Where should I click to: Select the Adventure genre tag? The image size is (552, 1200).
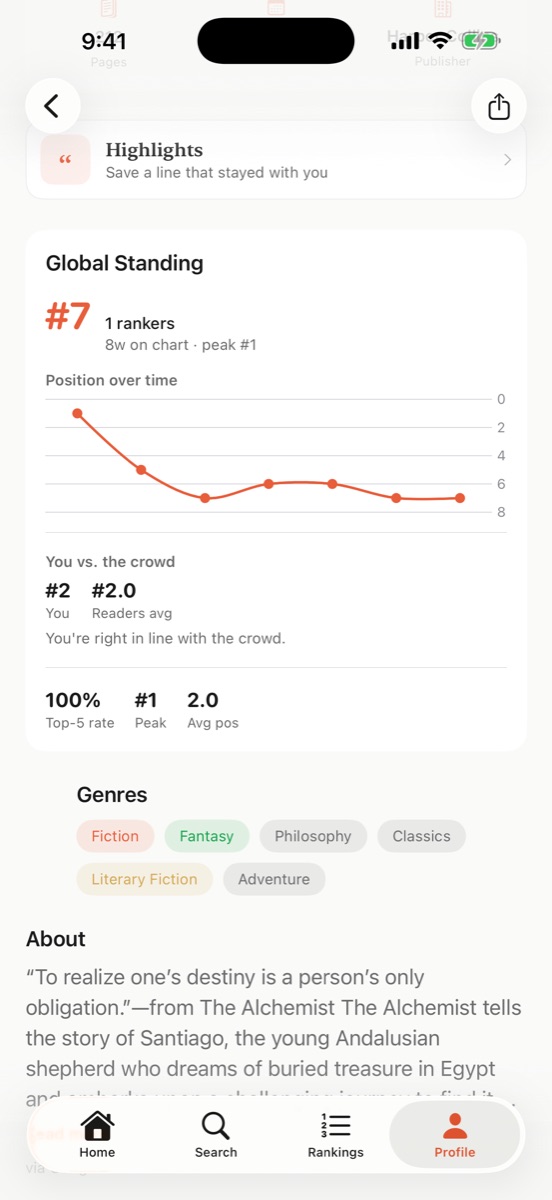tap(274, 879)
